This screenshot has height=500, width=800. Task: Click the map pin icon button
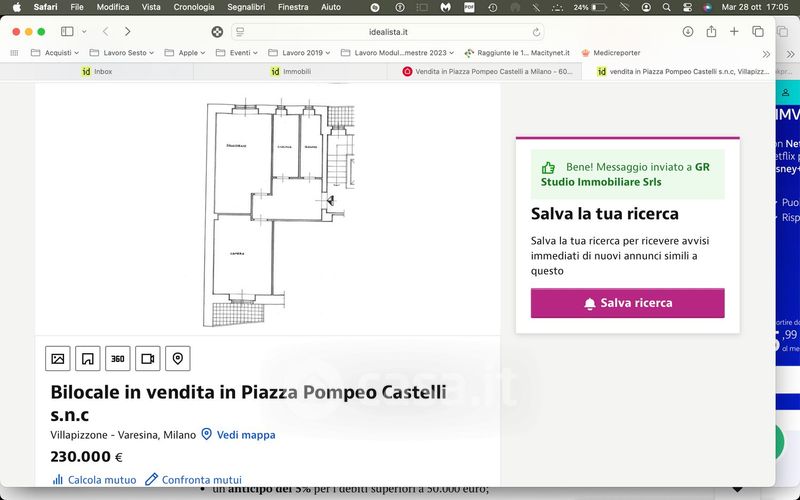pos(178,359)
